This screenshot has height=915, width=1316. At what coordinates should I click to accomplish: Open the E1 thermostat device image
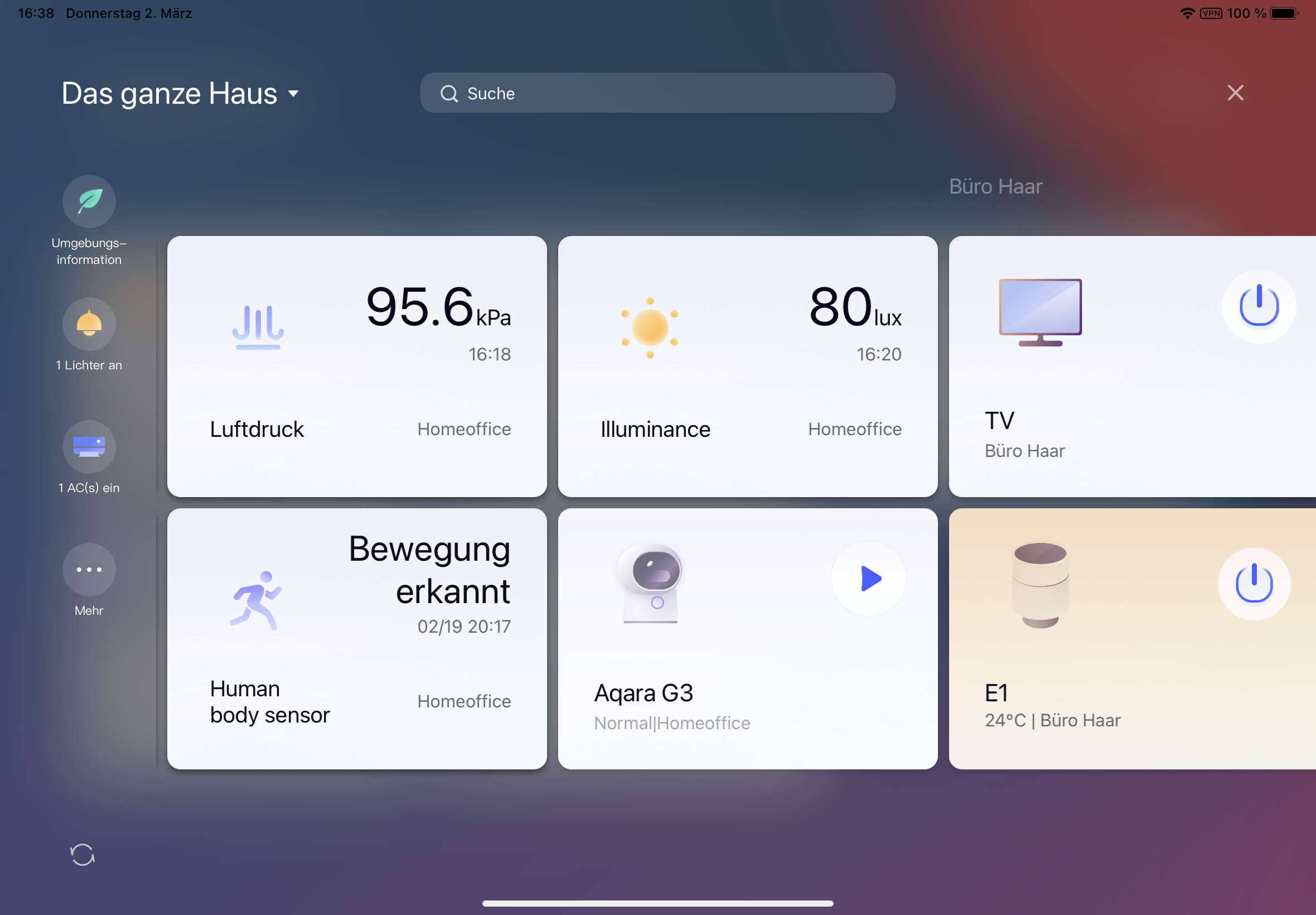[1040, 585]
